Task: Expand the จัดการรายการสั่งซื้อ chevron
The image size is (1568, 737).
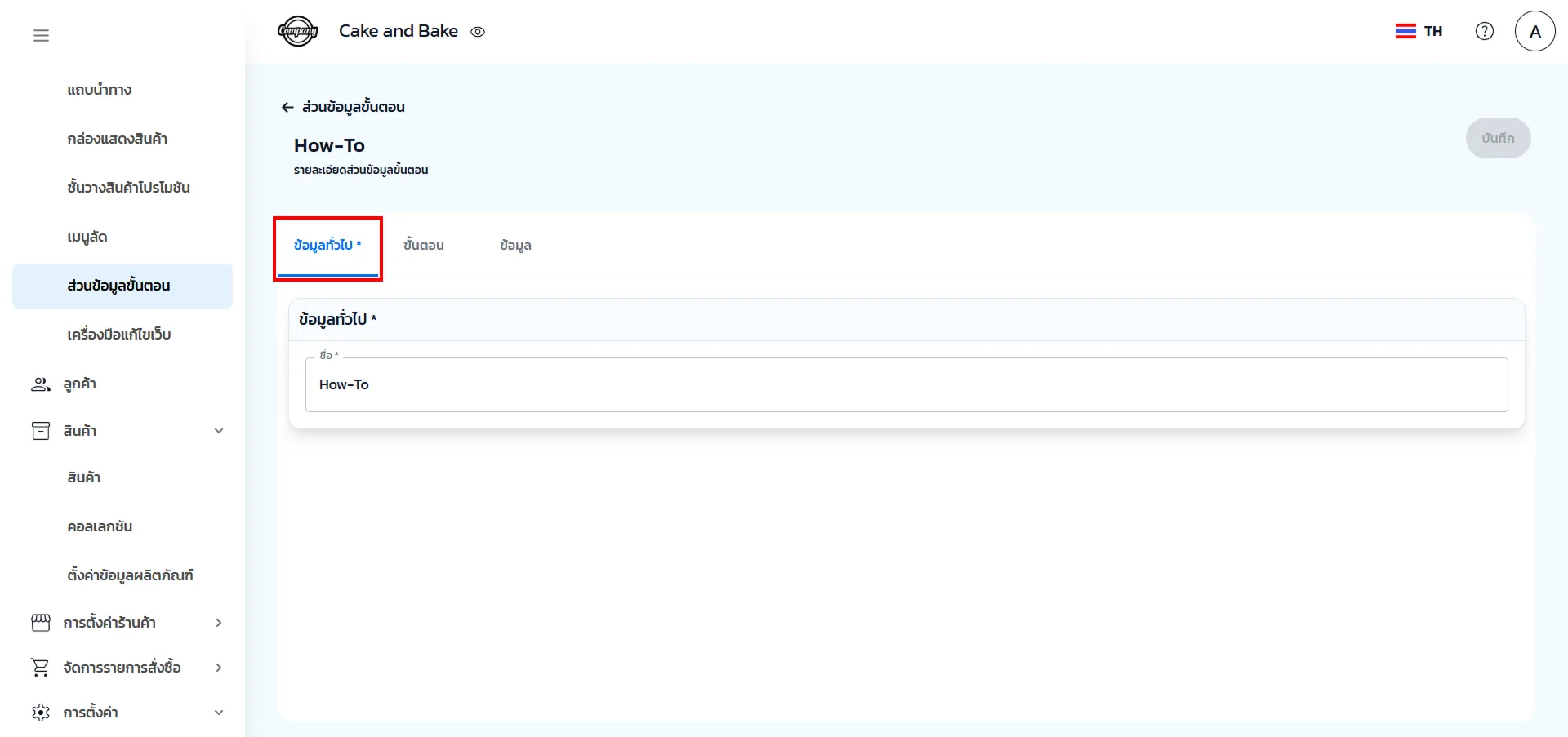Action: pyautogui.click(x=219, y=668)
